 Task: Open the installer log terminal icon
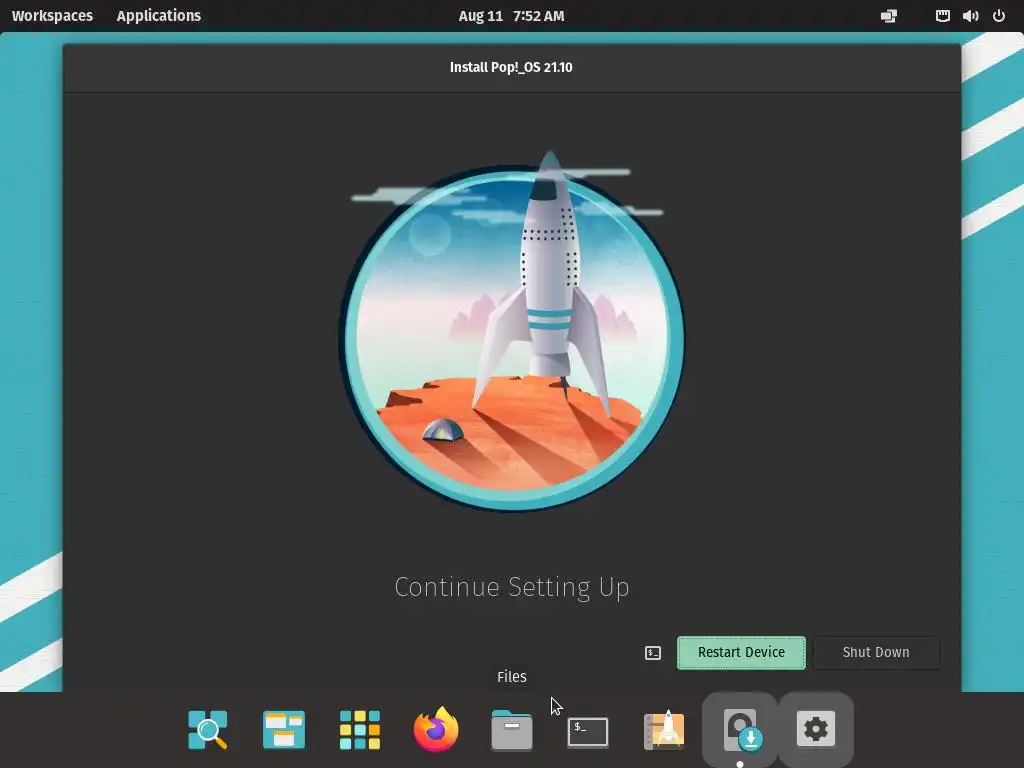pyautogui.click(x=652, y=652)
